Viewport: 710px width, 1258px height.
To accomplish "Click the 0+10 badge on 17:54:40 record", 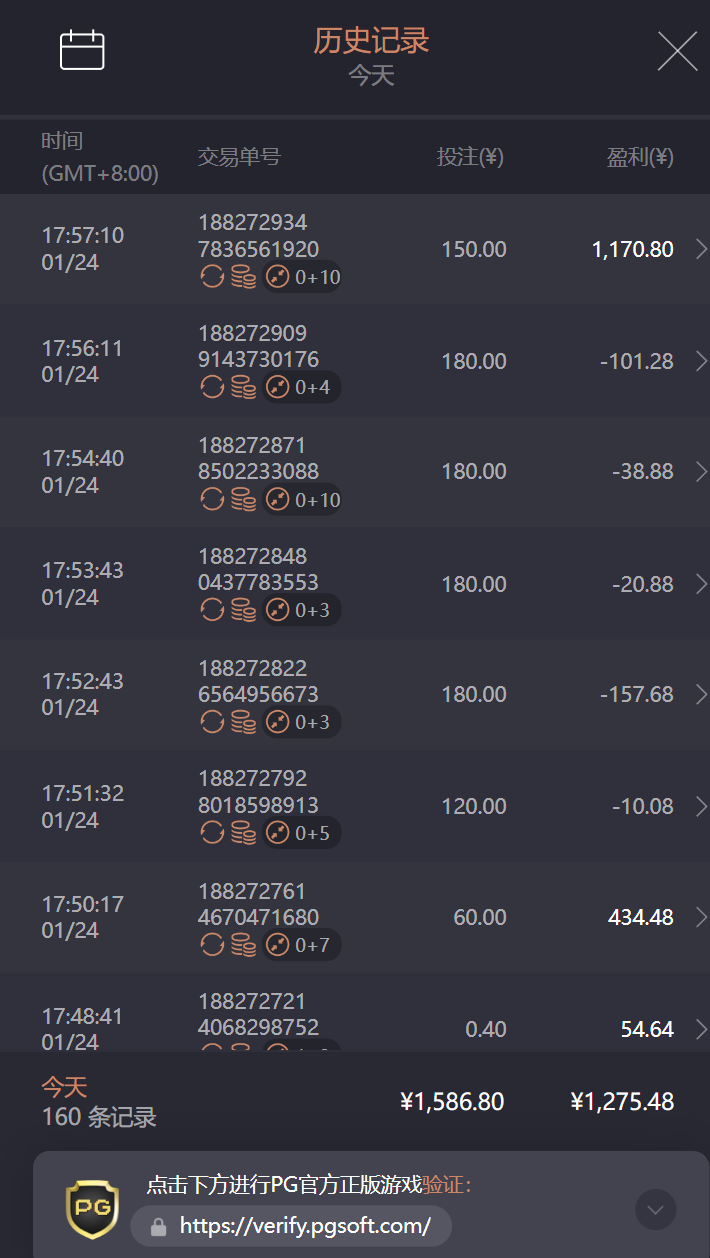I will tap(304, 499).
